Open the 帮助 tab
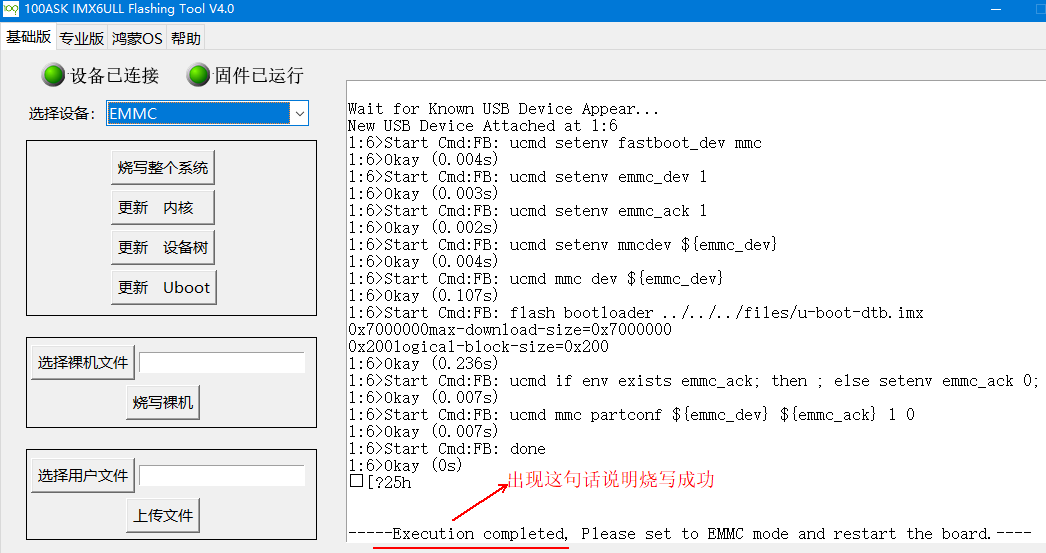 click(x=185, y=39)
